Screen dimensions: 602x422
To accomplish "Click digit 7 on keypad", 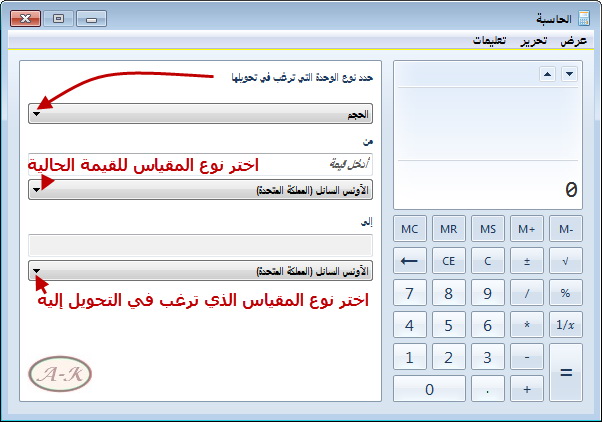I will (x=410, y=293).
